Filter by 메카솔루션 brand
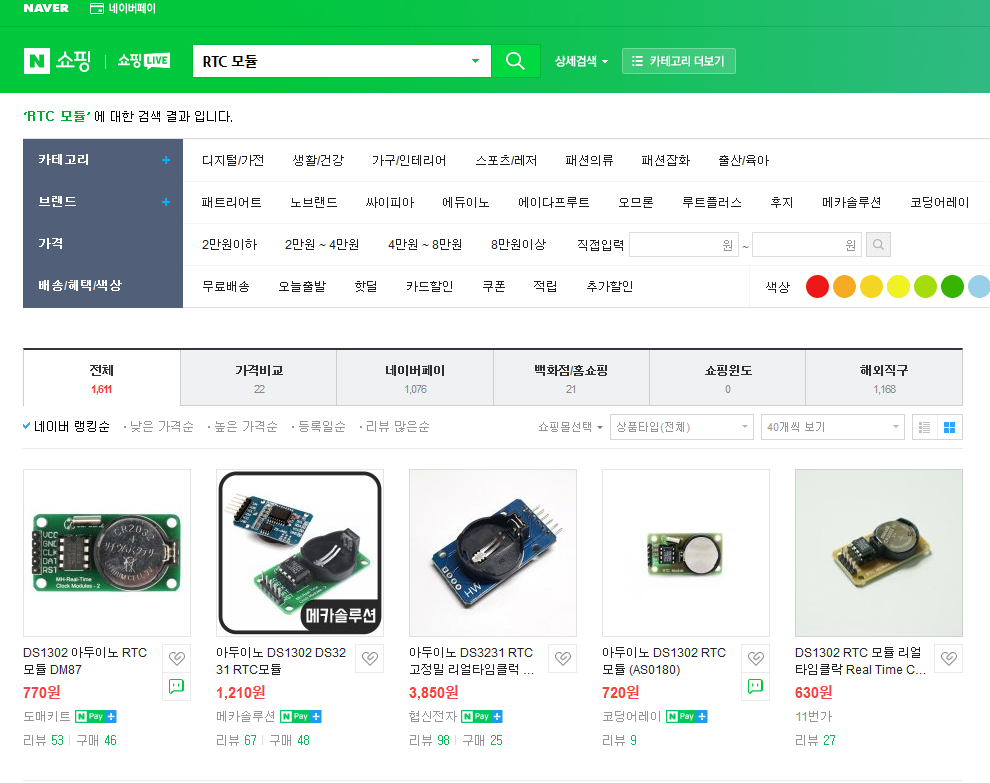This screenshot has height=783, width=990. pos(851,203)
